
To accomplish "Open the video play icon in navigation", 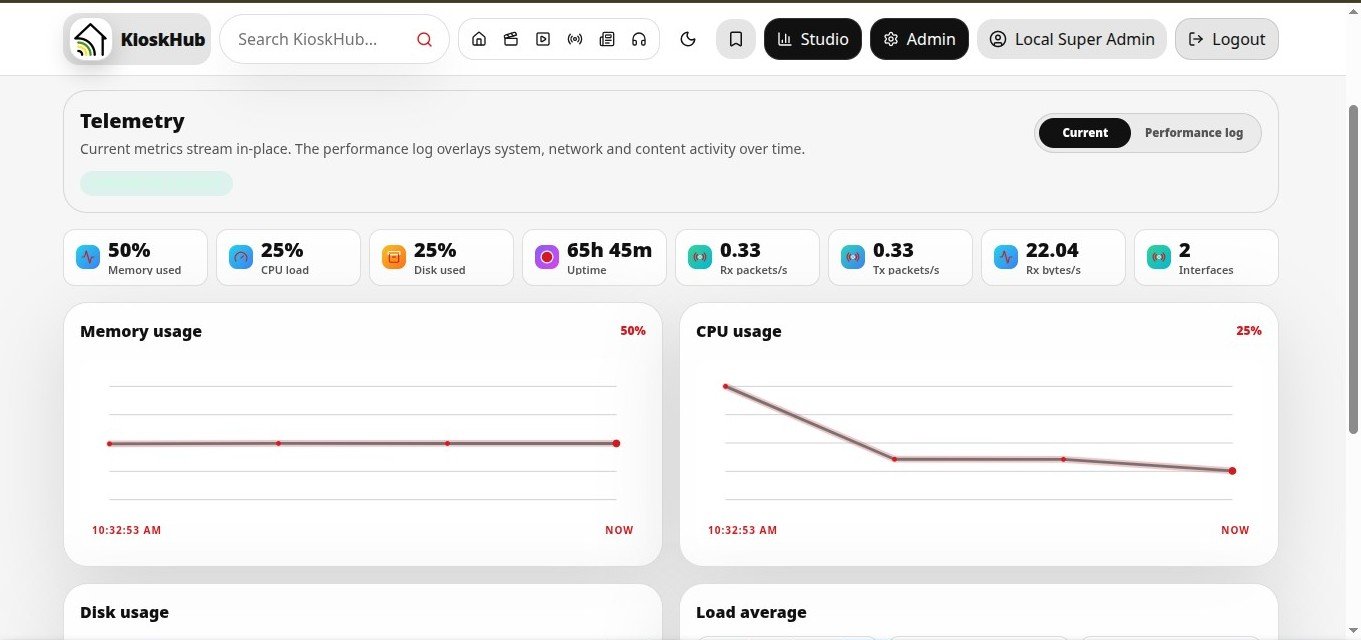I will 543,39.
